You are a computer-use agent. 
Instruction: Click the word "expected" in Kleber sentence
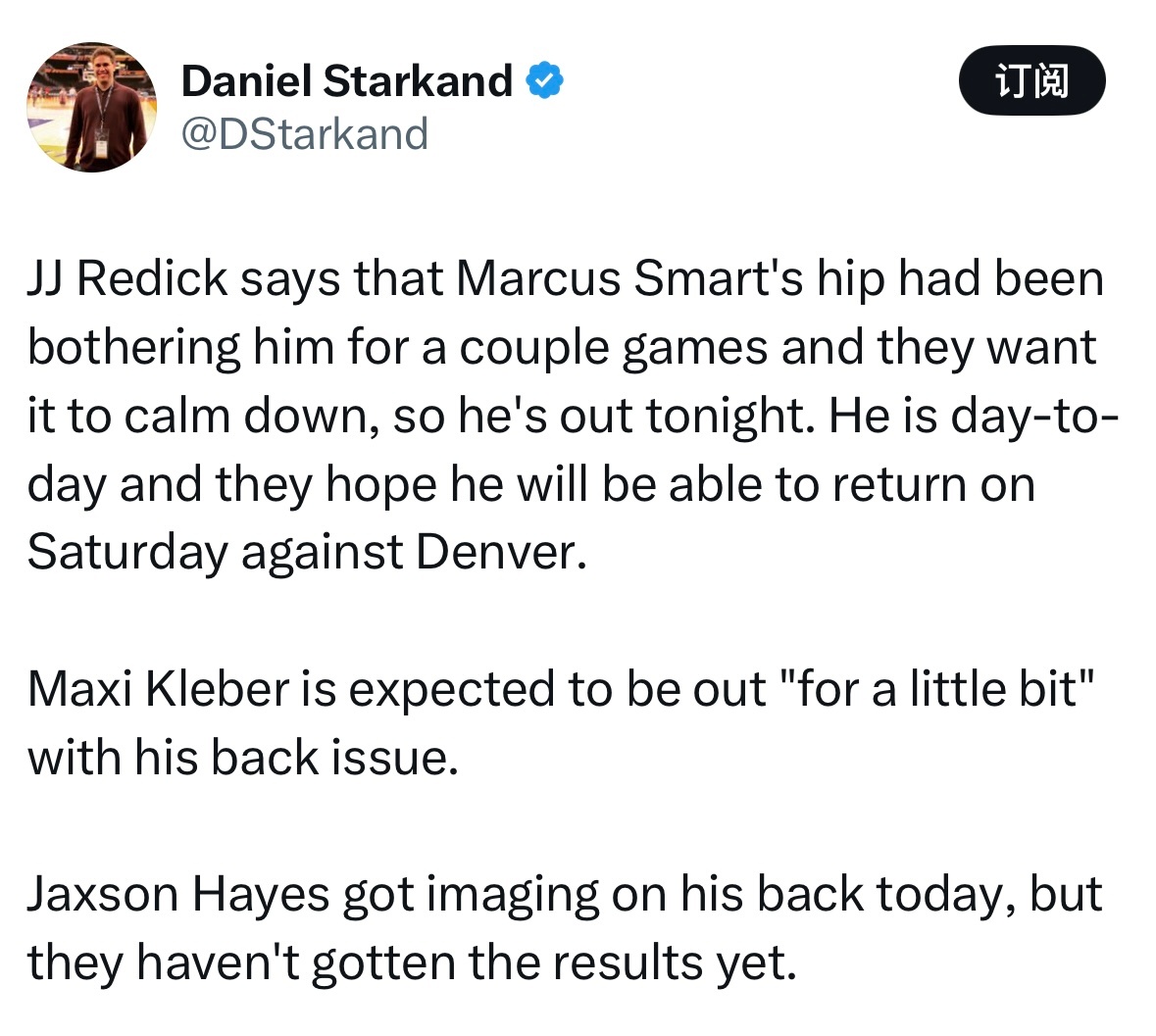pos(451,691)
